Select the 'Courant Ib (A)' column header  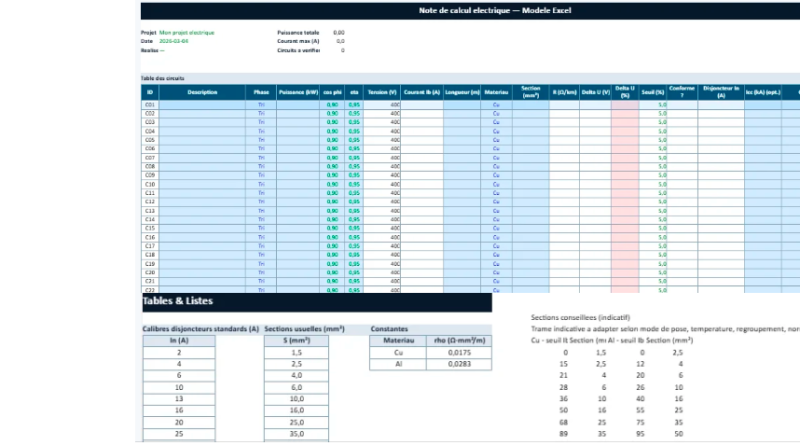pos(421,92)
